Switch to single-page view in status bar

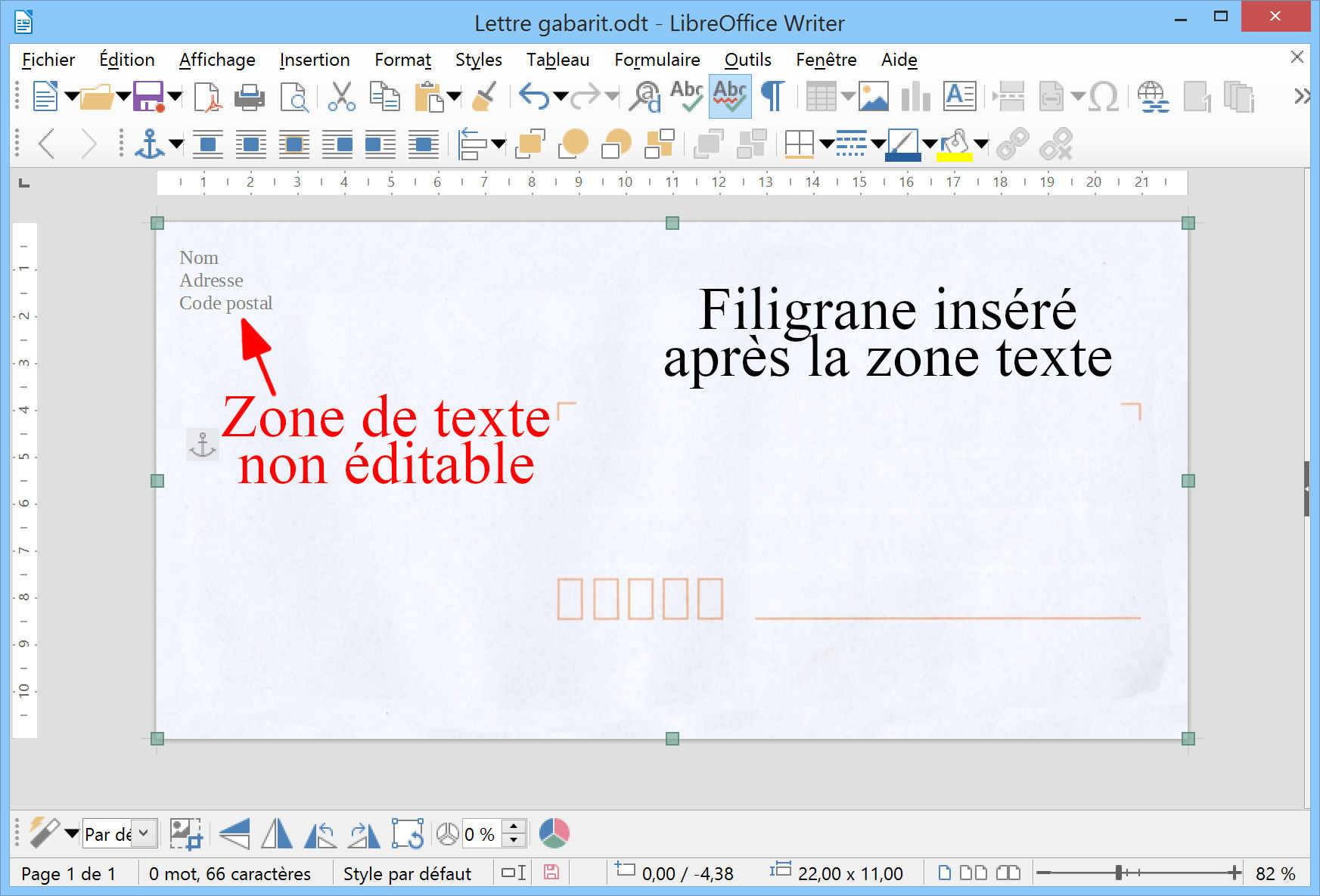pyautogui.click(x=944, y=873)
